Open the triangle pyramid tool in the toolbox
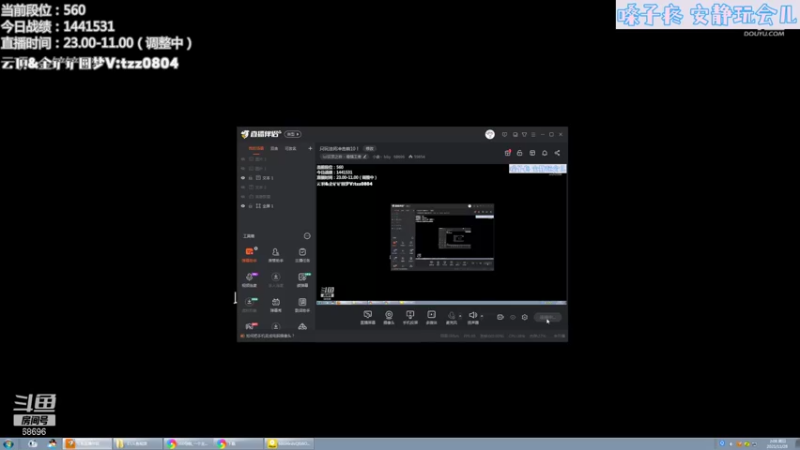This screenshot has height=450, width=800. tap(302, 327)
